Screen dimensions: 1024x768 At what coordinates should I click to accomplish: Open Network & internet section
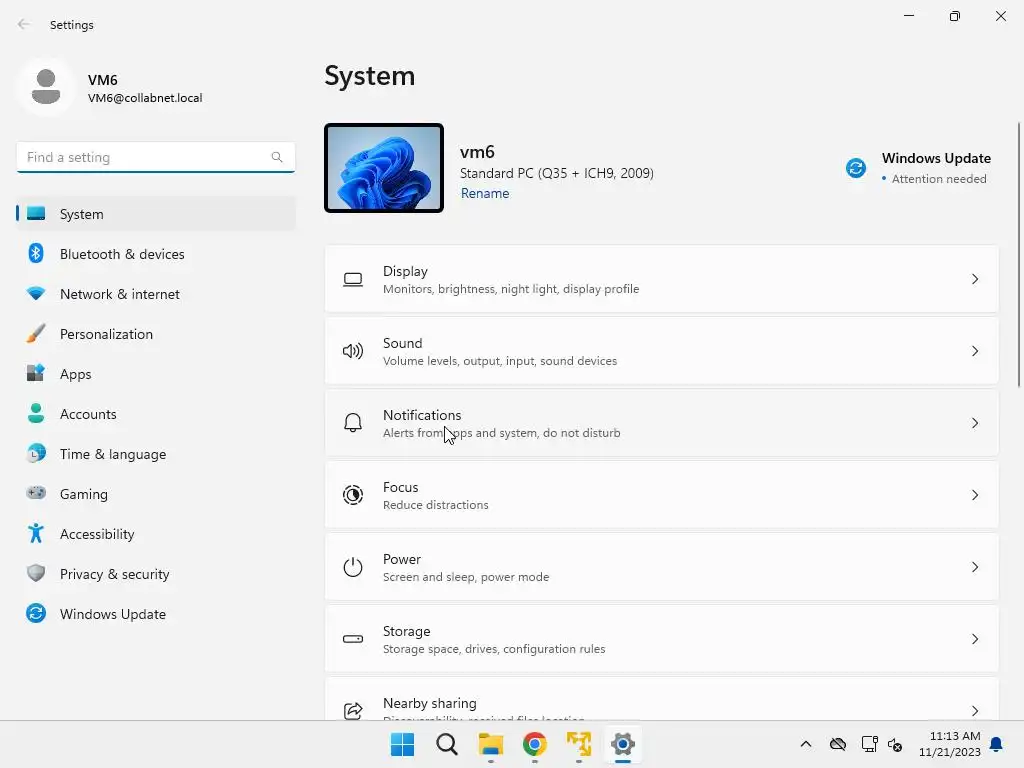point(155,294)
